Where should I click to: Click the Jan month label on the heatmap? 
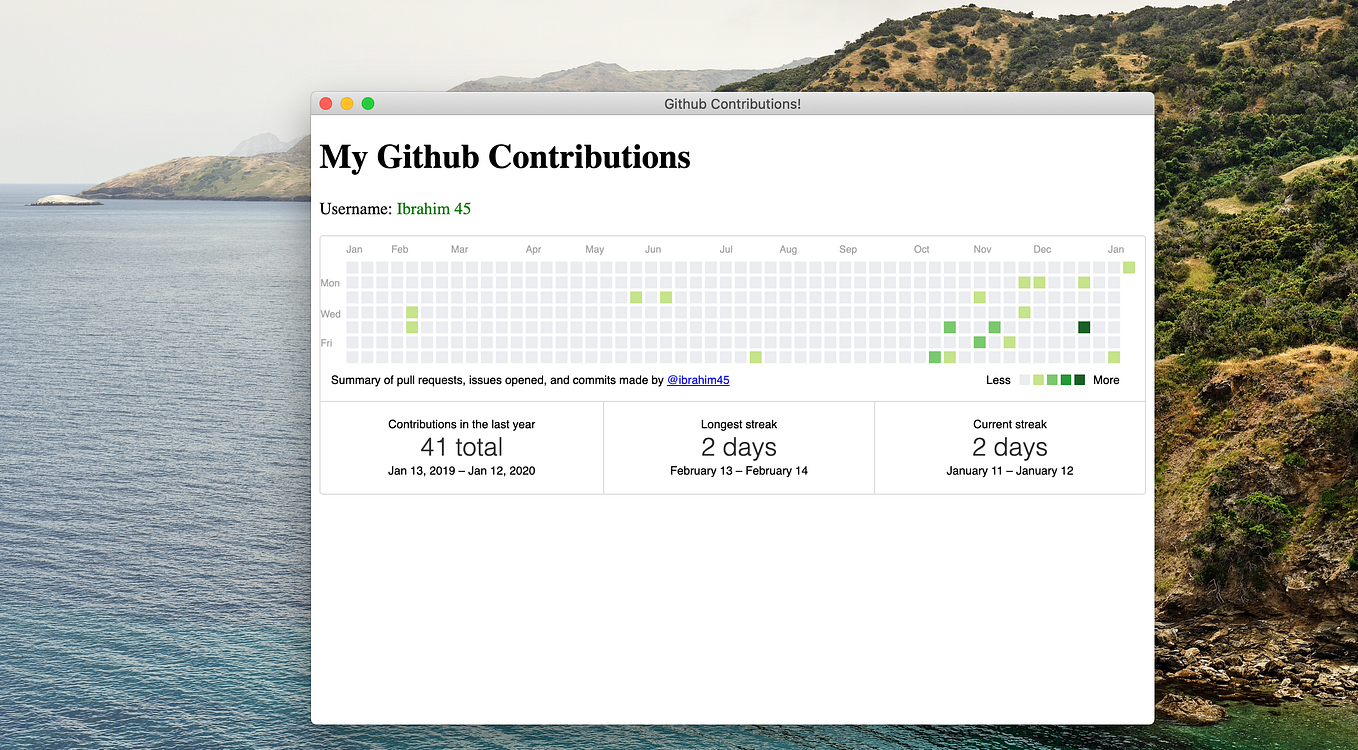coord(354,249)
